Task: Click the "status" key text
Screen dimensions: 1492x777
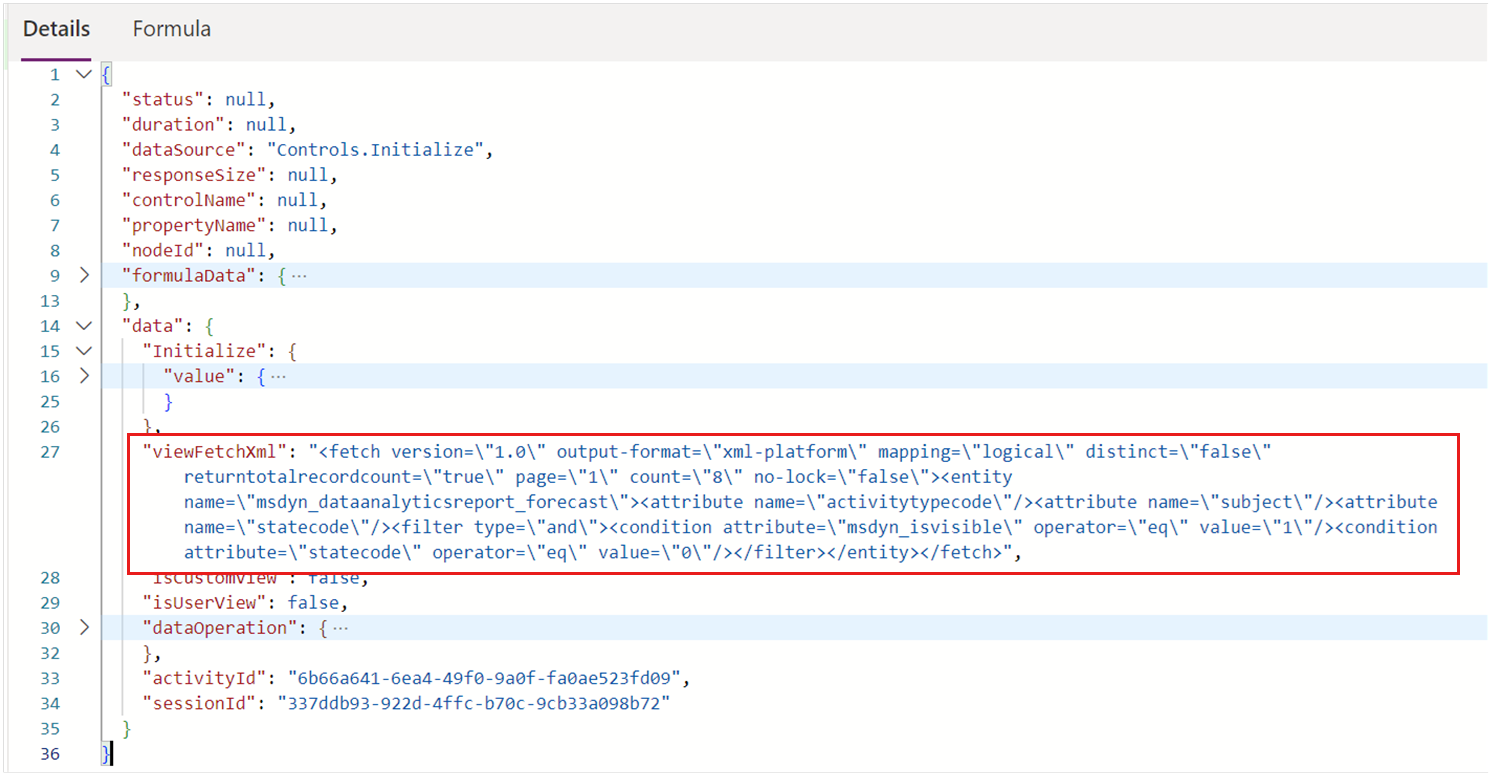Action: 163,99
